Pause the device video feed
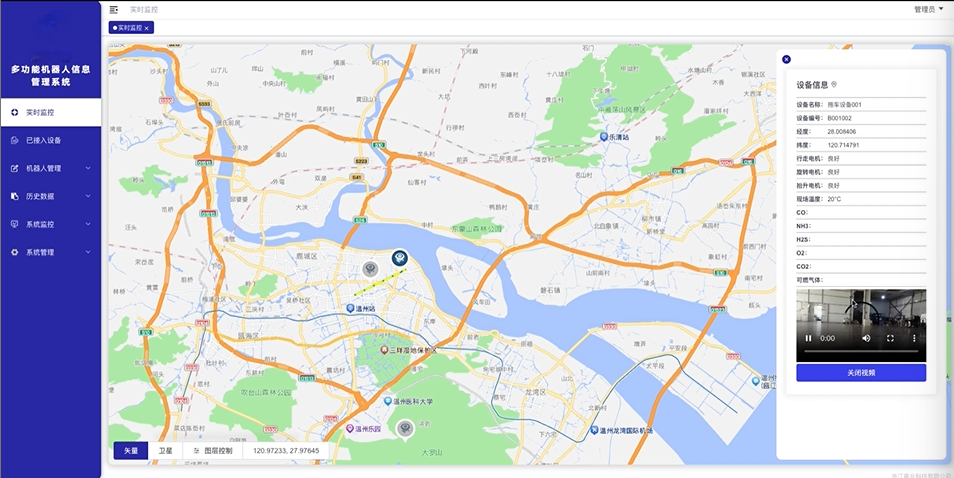This screenshot has height=478, width=954. click(808, 339)
